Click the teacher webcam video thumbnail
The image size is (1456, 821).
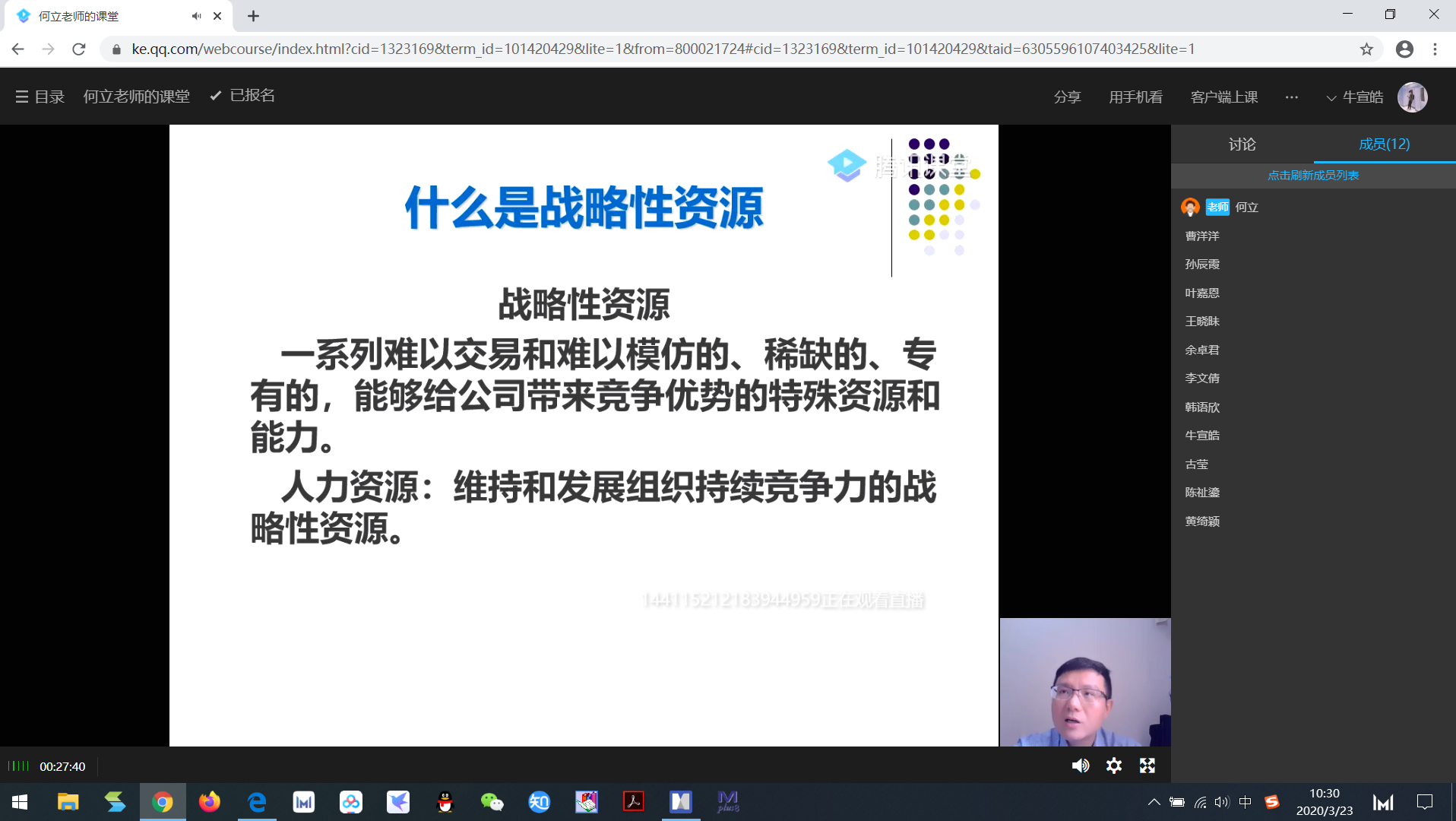[1084, 682]
